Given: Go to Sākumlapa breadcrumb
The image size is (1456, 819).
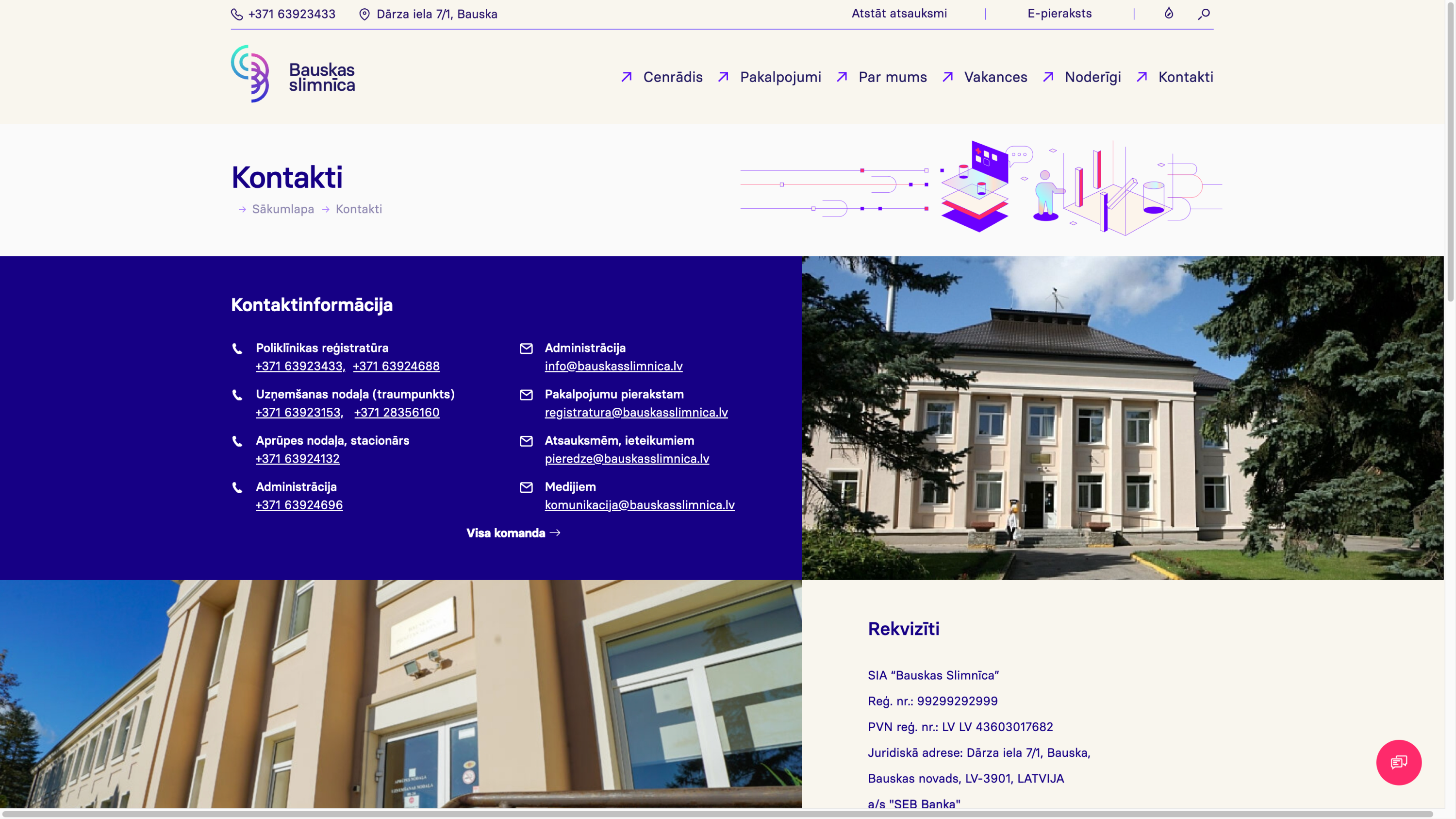Looking at the screenshot, I should tap(282, 209).
